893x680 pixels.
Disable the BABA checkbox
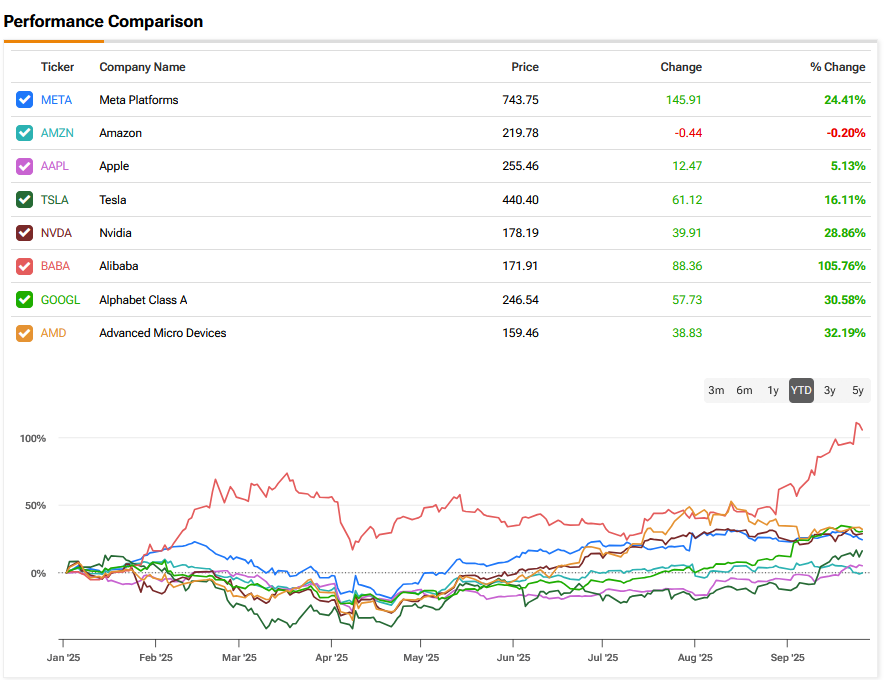(24, 266)
